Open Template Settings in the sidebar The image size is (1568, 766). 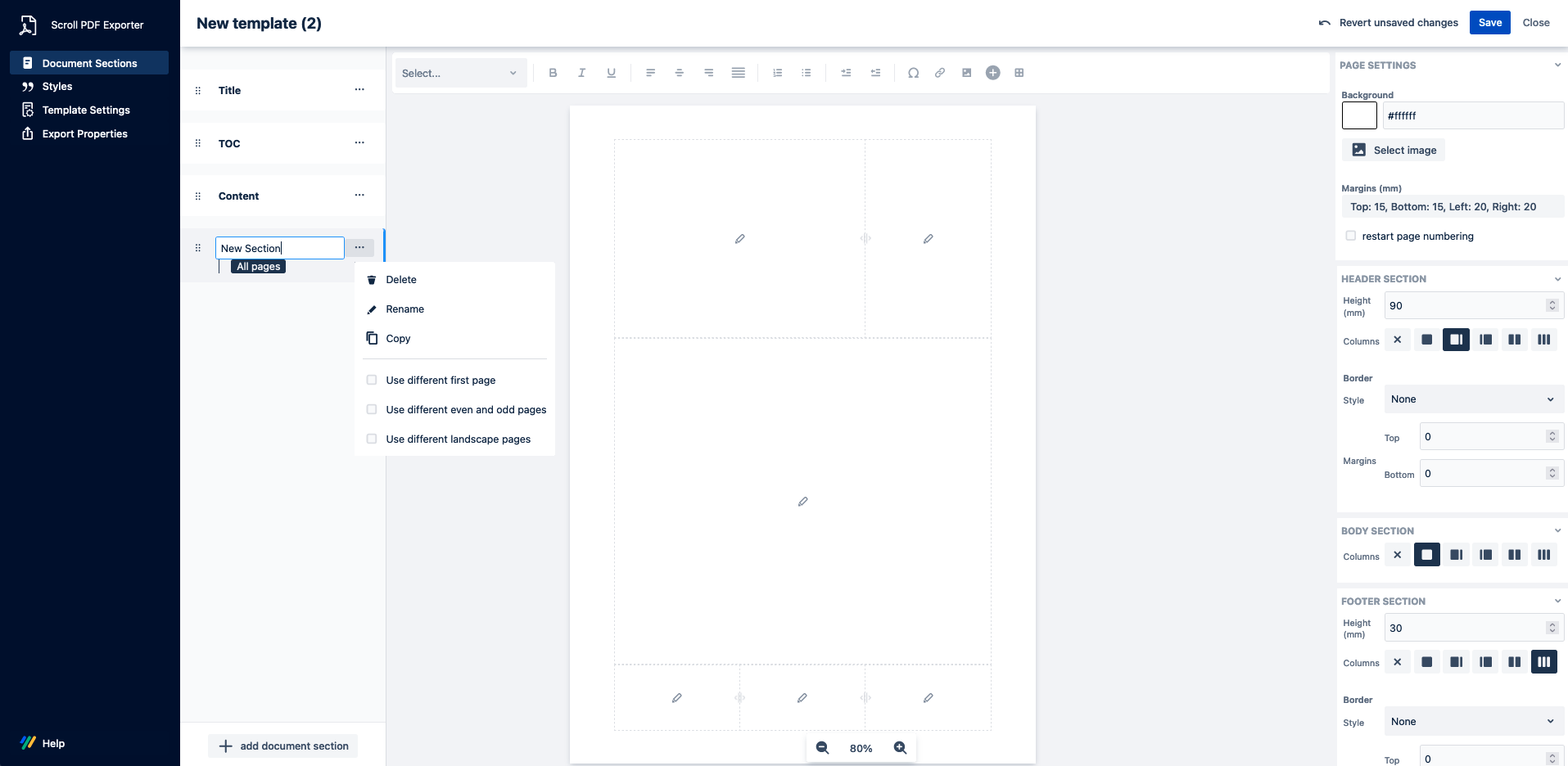84,110
